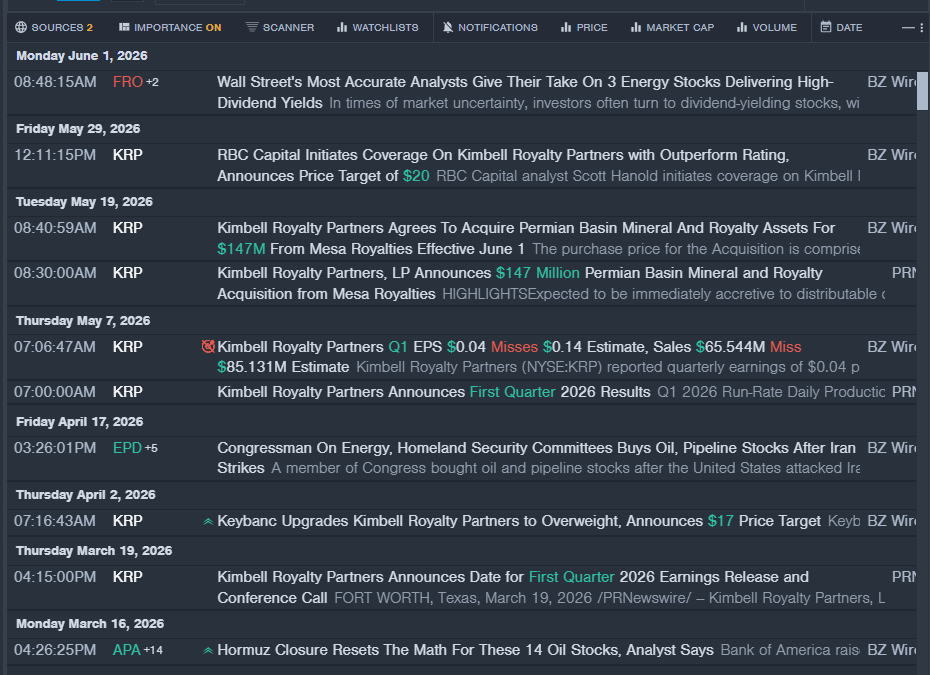Open the Mesa Royalties $147M acquisition headline
The width and height of the screenshot is (930, 675).
525,238
